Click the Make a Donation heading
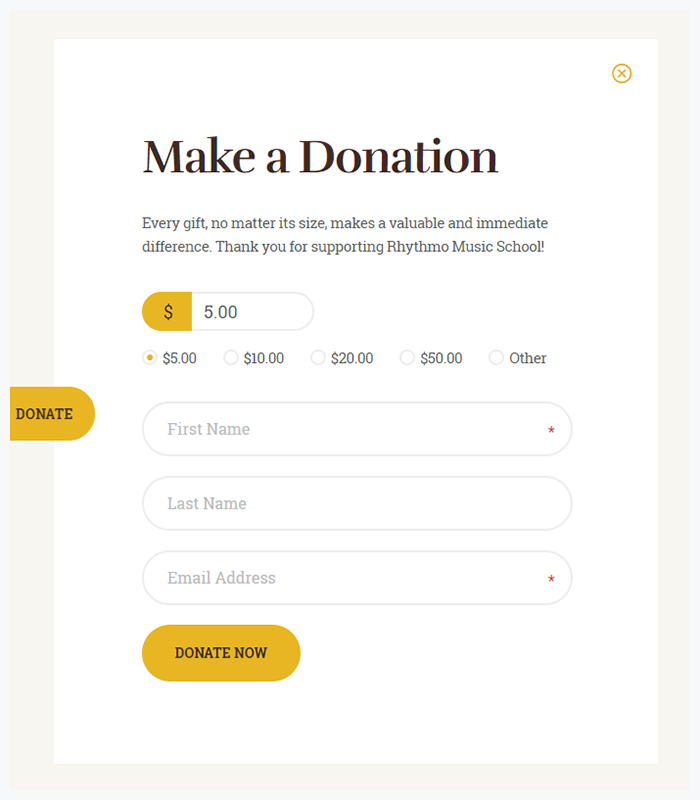The height and width of the screenshot is (800, 700). click(321, 156)
